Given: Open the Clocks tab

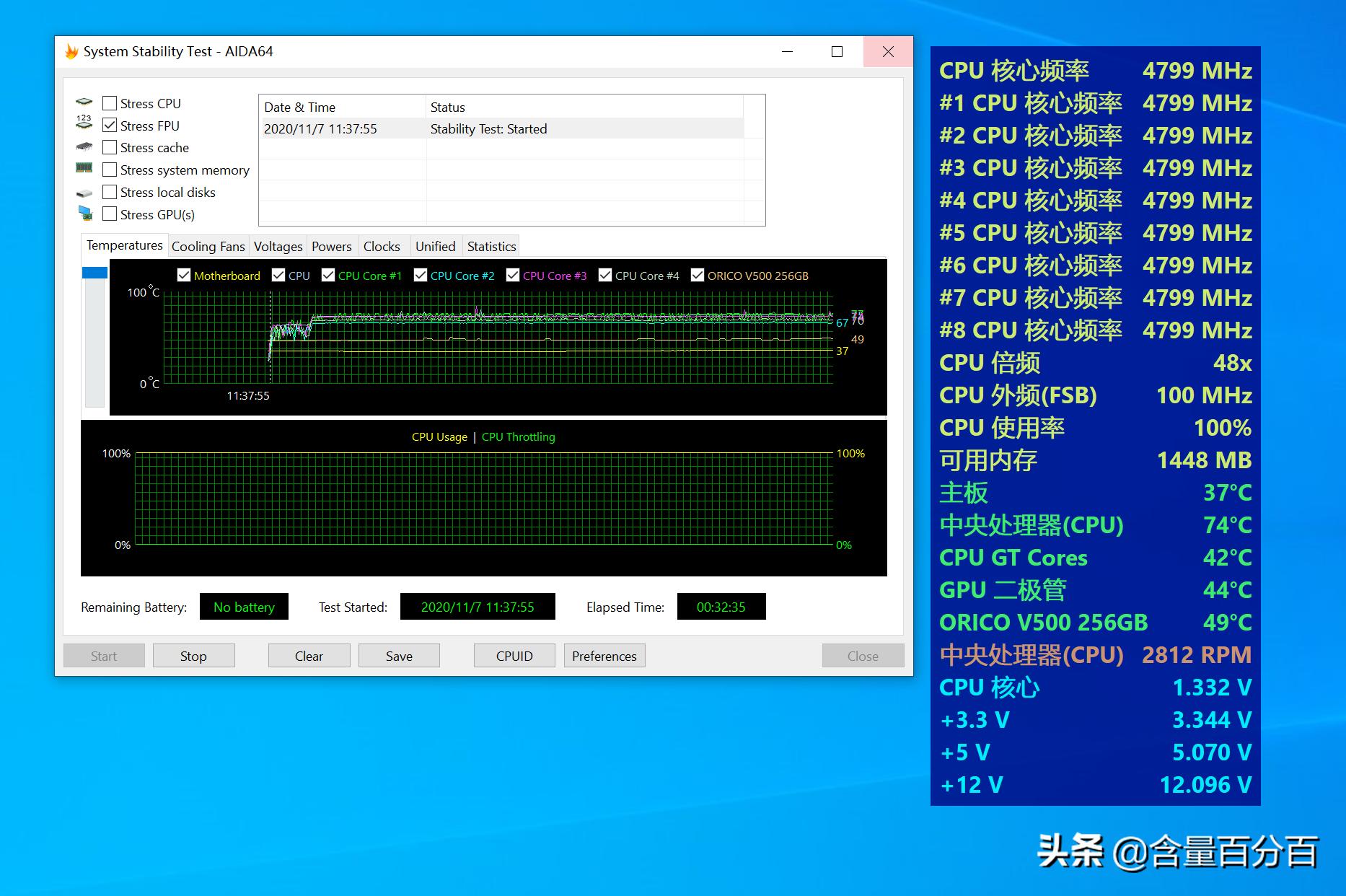Looking at the screenshot, I should pos(382,246).
